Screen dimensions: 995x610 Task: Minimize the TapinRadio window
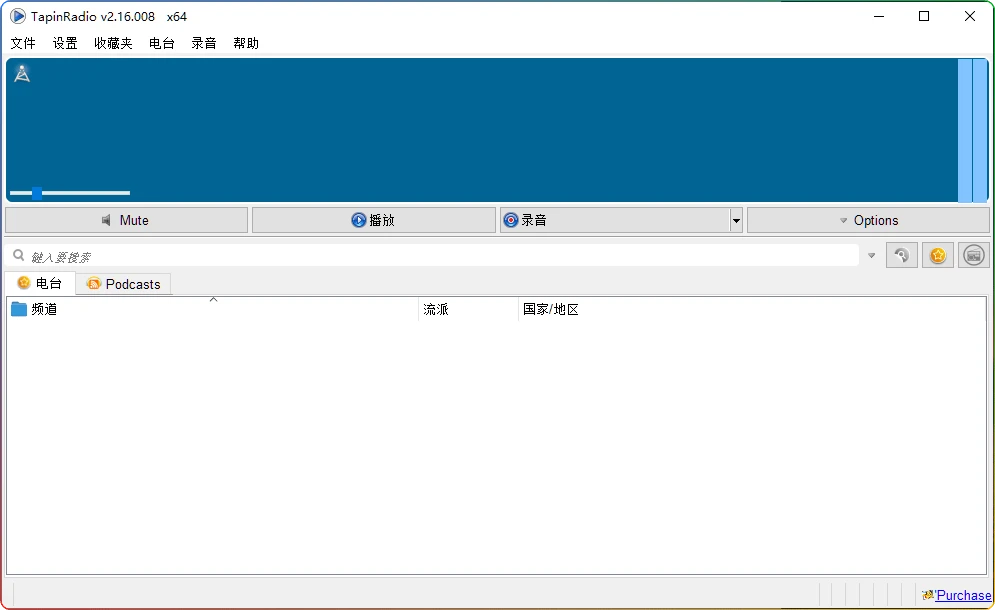coord(879,17)
